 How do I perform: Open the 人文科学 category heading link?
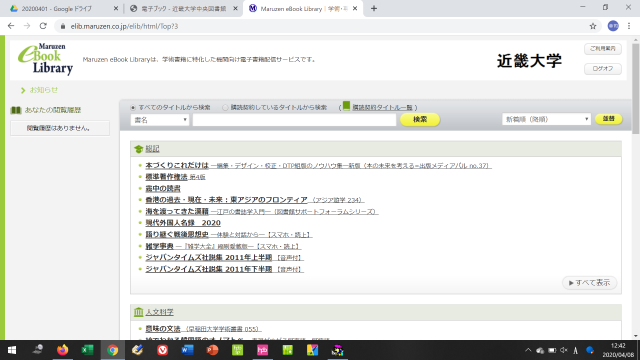[160, 312]
